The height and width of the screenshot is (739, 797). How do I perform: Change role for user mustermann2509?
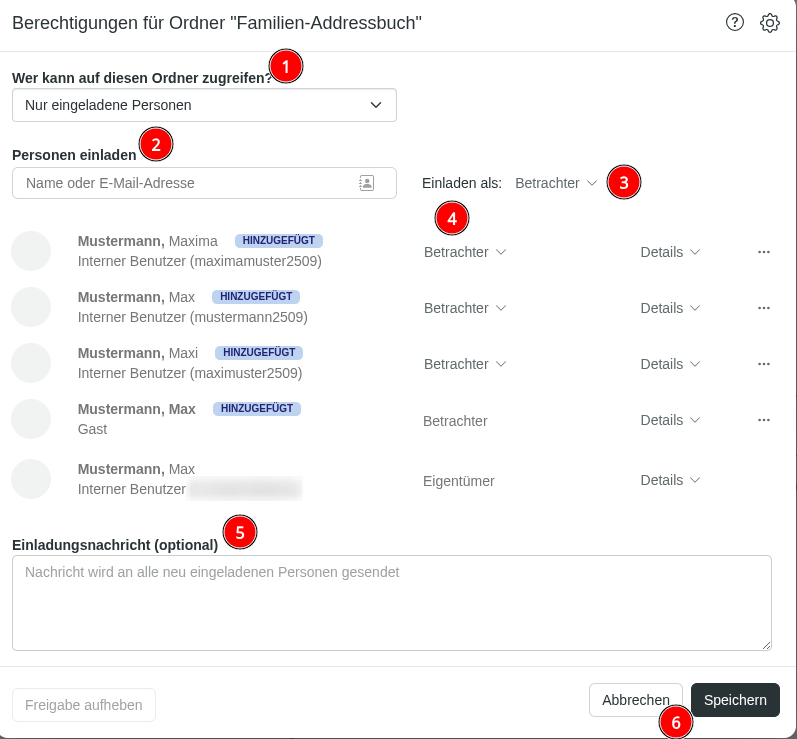tap(465, 308)
